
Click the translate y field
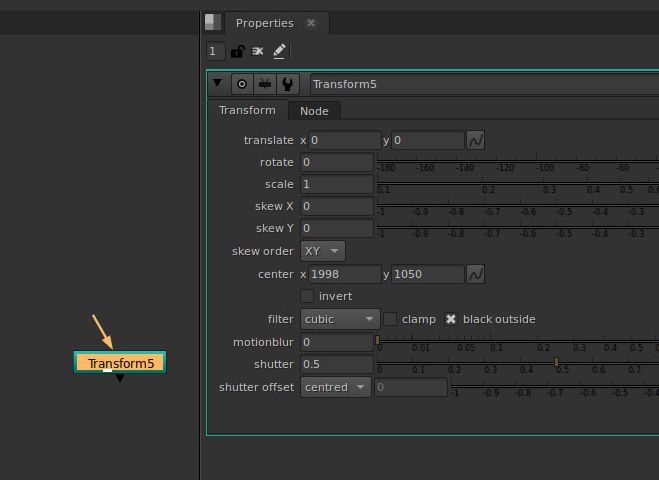tap(428, 140)
